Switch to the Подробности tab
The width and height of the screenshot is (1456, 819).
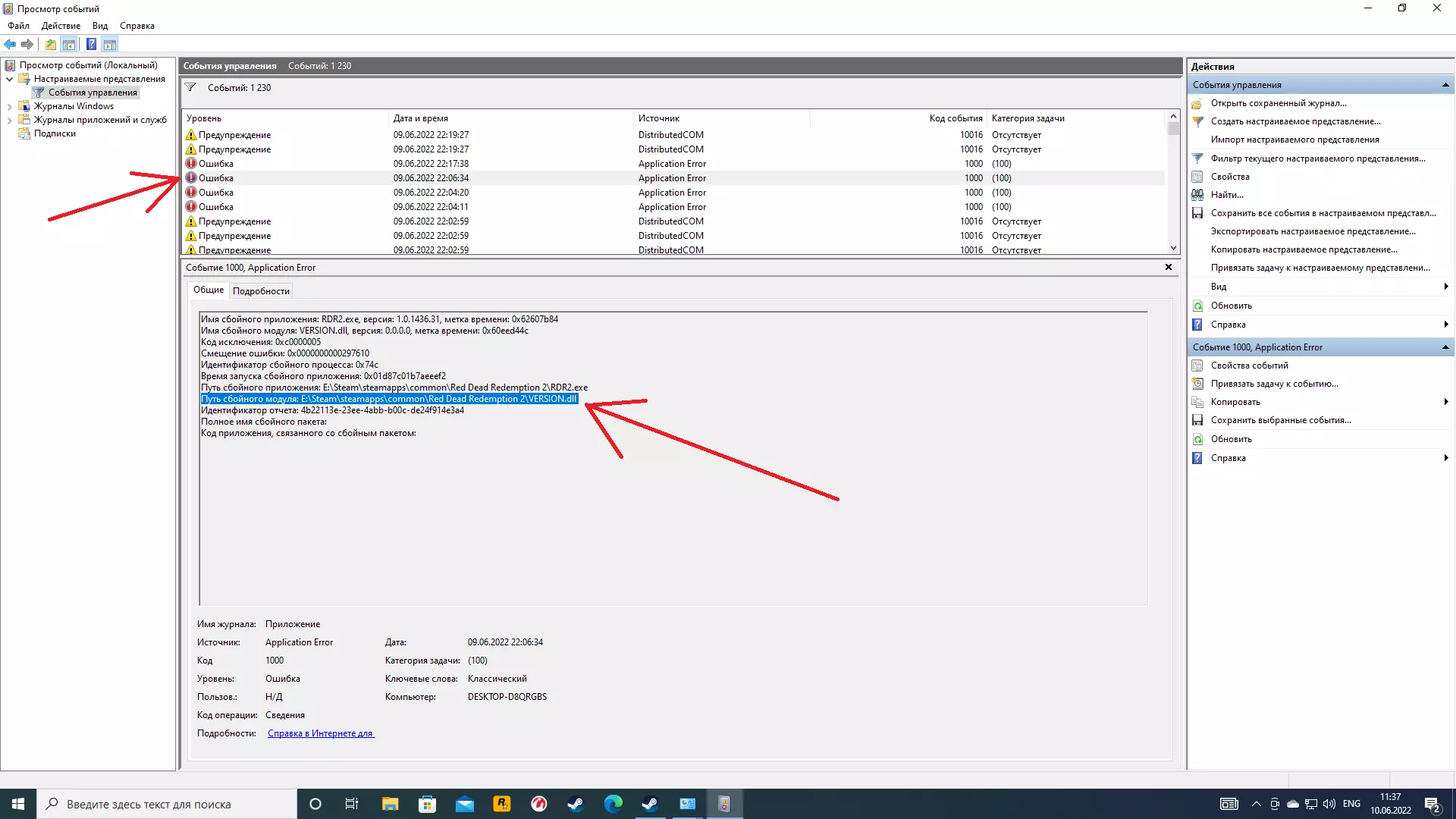[261, 291]
